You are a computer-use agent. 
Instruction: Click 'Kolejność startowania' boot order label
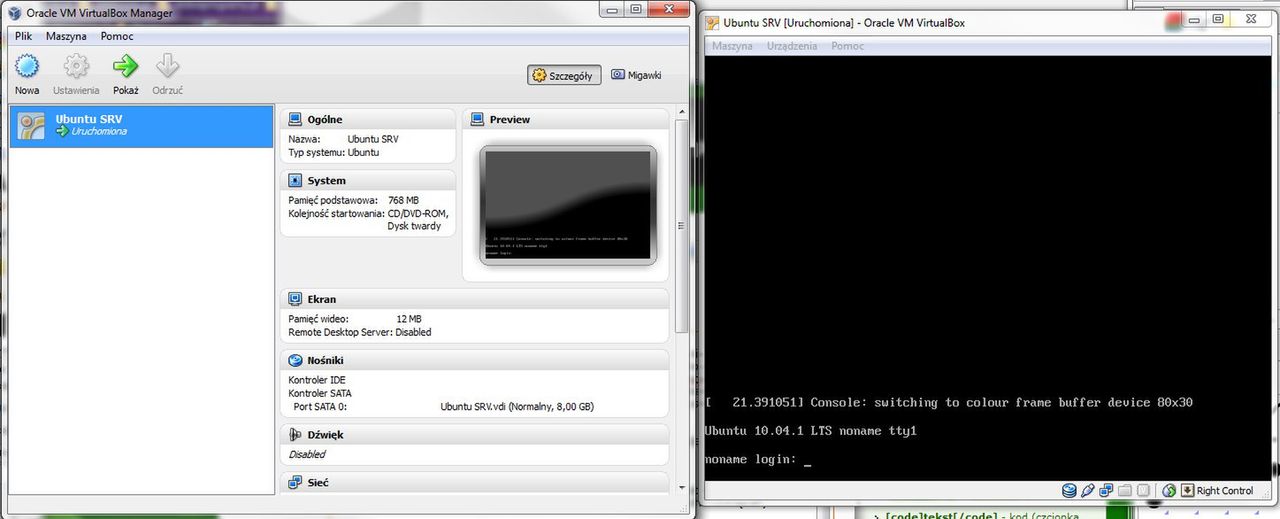point(336,213)
